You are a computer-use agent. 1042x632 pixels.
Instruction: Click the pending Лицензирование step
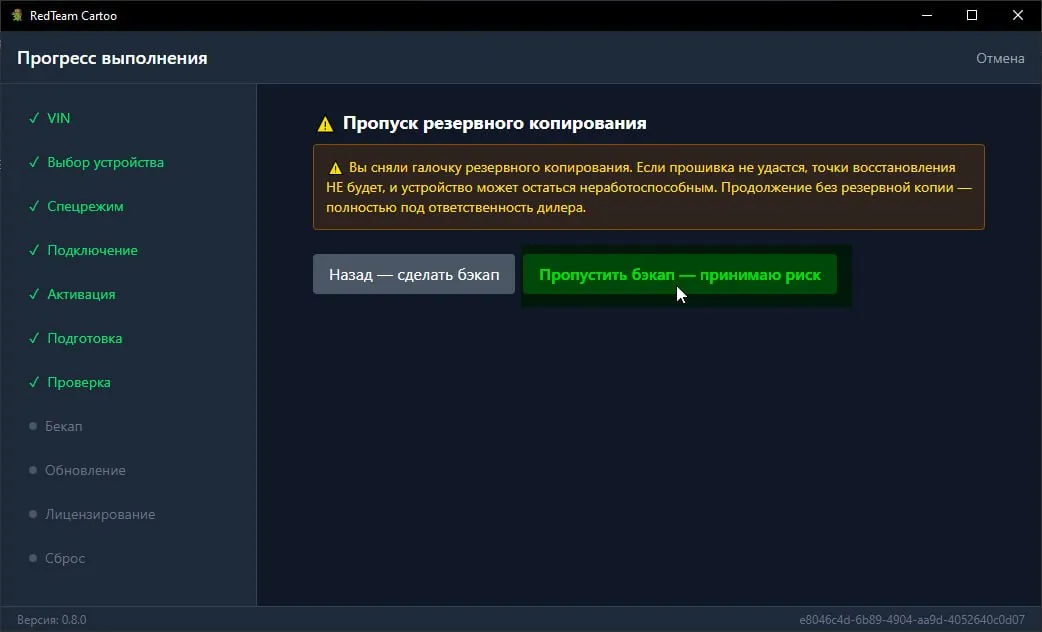pyautogui.click(x=100, y=514)
